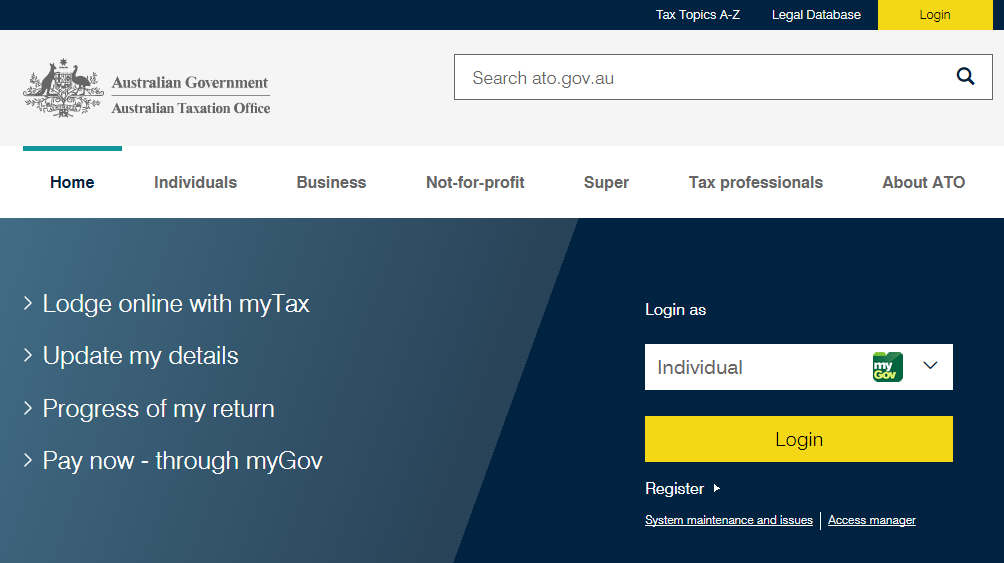Click chevron beside Lodge online with myTax

pos(28,303)
